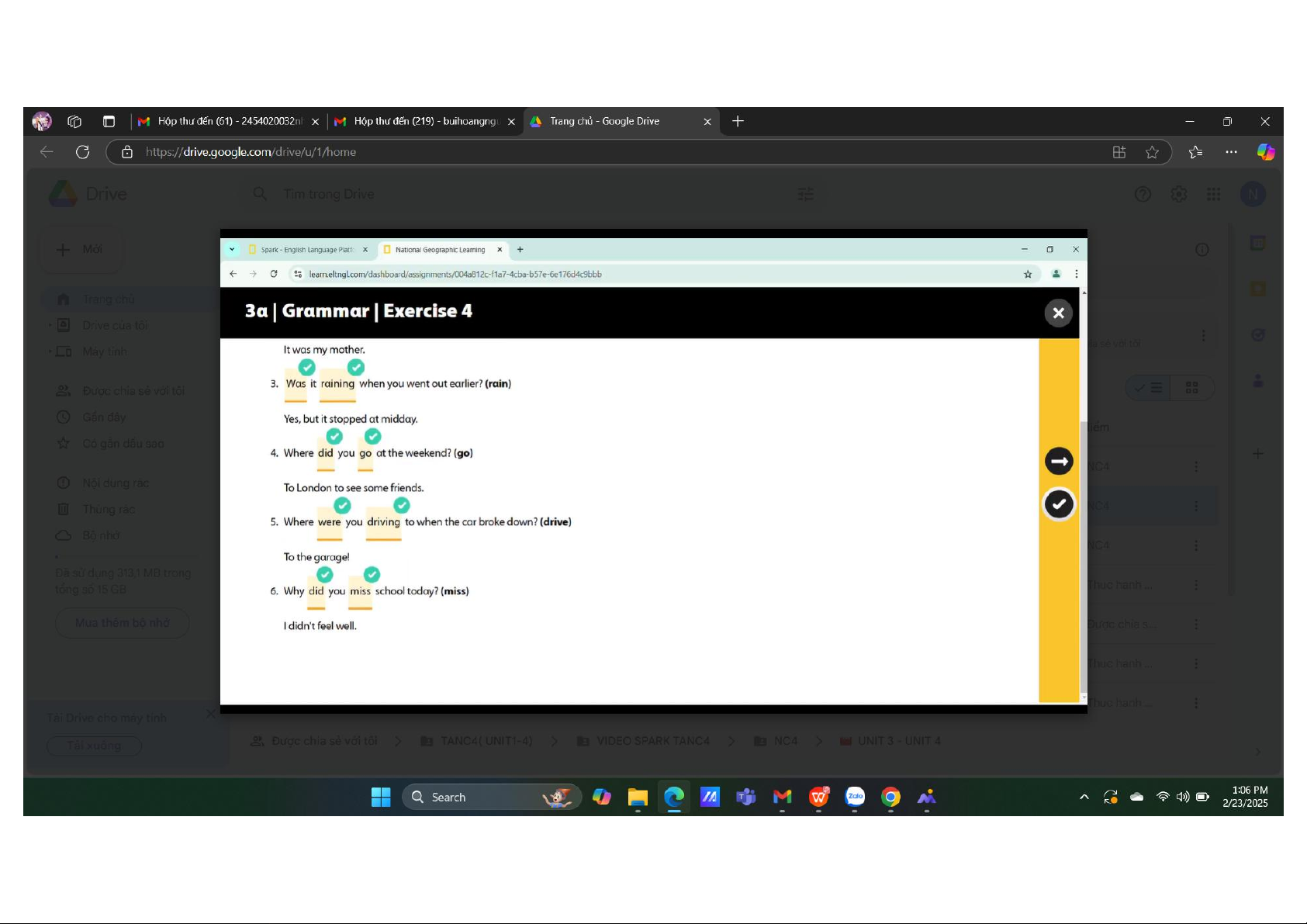The image size is (1307, 924).
Task: Click the check answers checkmark button
Action: [1059, 504]
